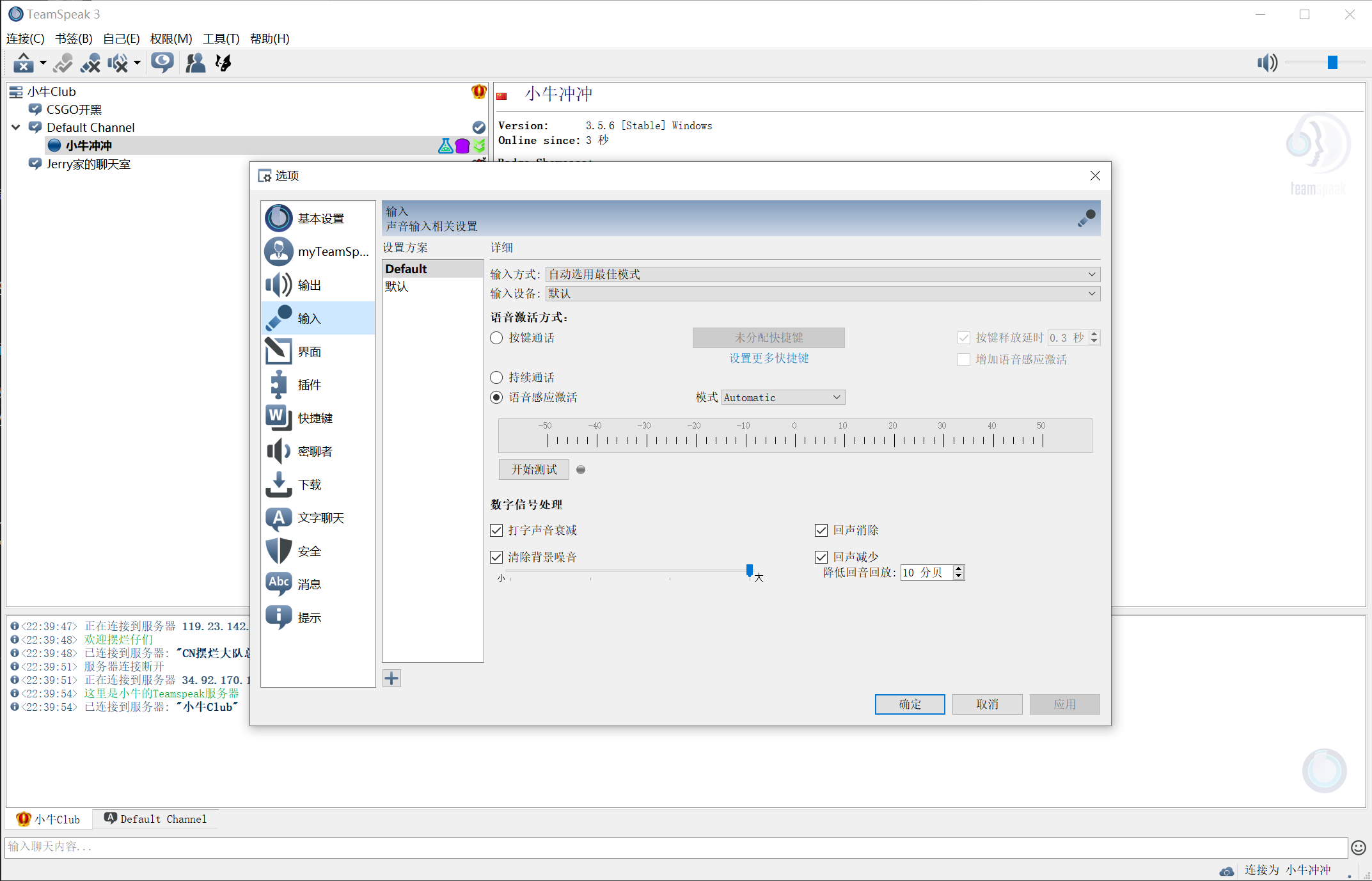1372x881 pixels.
Task: Uncheck the 回声消除 echo cancellation checkbox
Action: [821, 530]
